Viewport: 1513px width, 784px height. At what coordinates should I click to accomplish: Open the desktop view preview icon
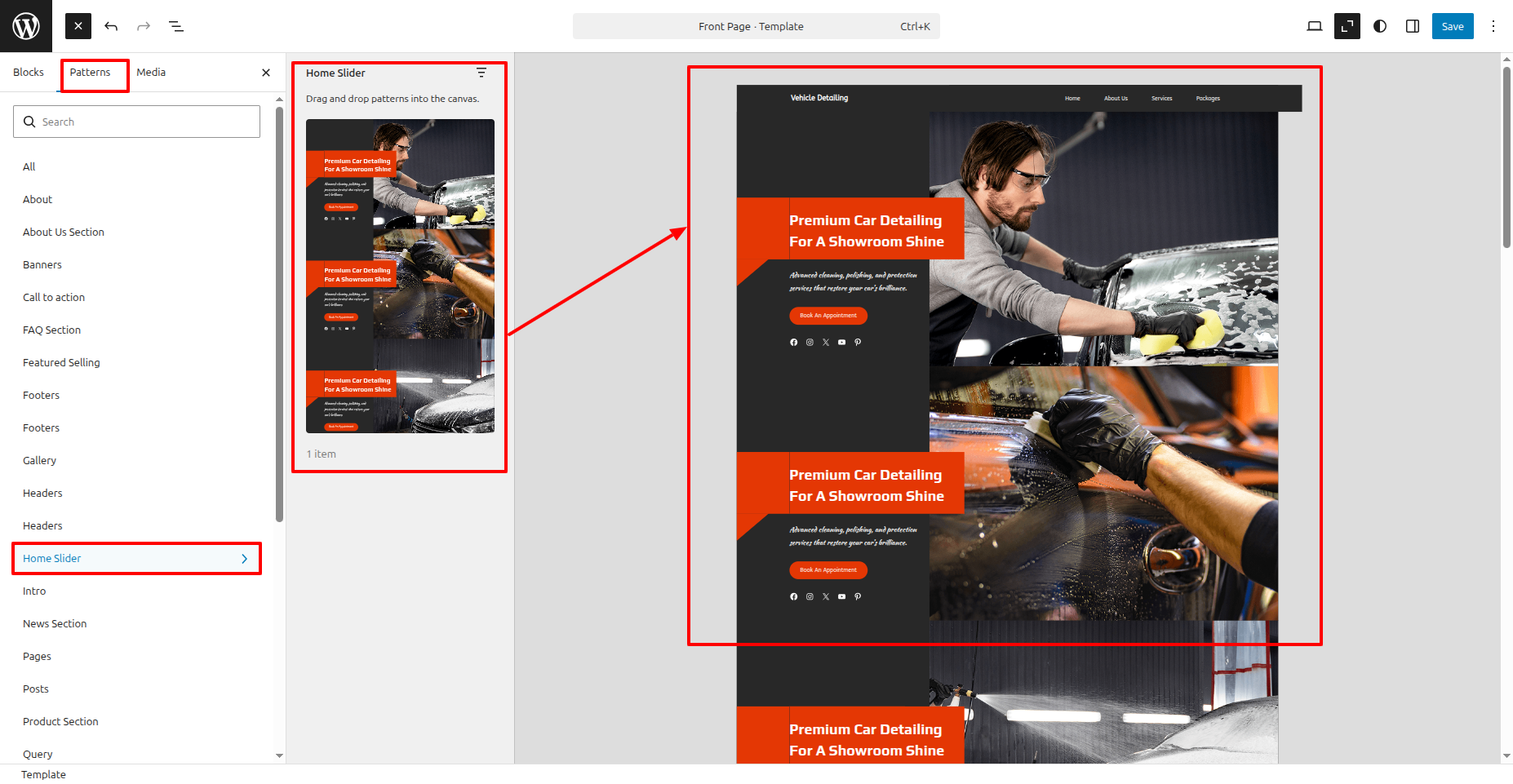coord(1314,26)
